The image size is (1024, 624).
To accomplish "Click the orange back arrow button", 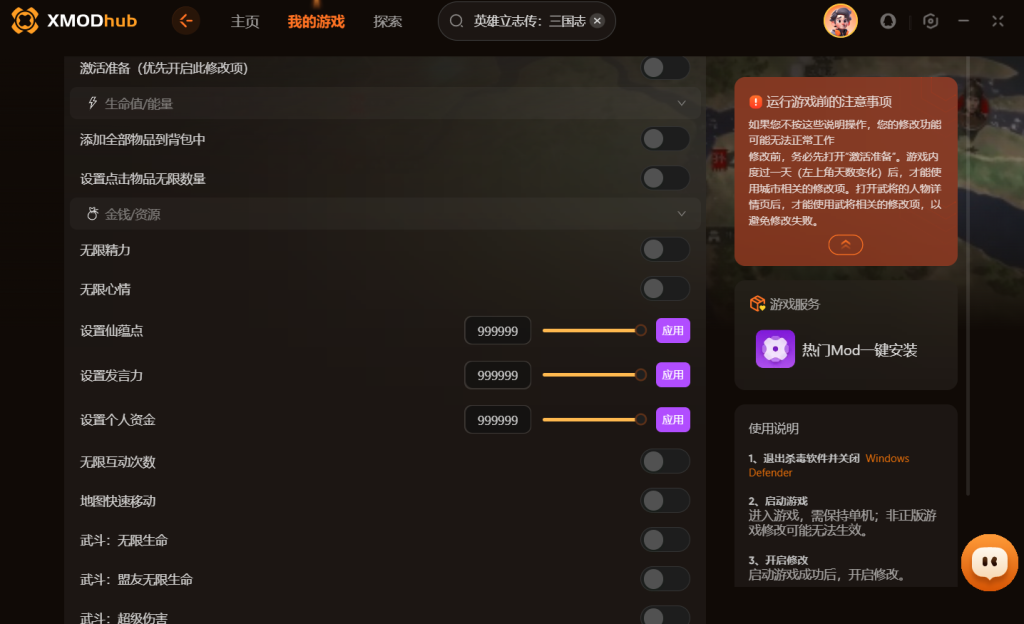I will tap(186, 21).
